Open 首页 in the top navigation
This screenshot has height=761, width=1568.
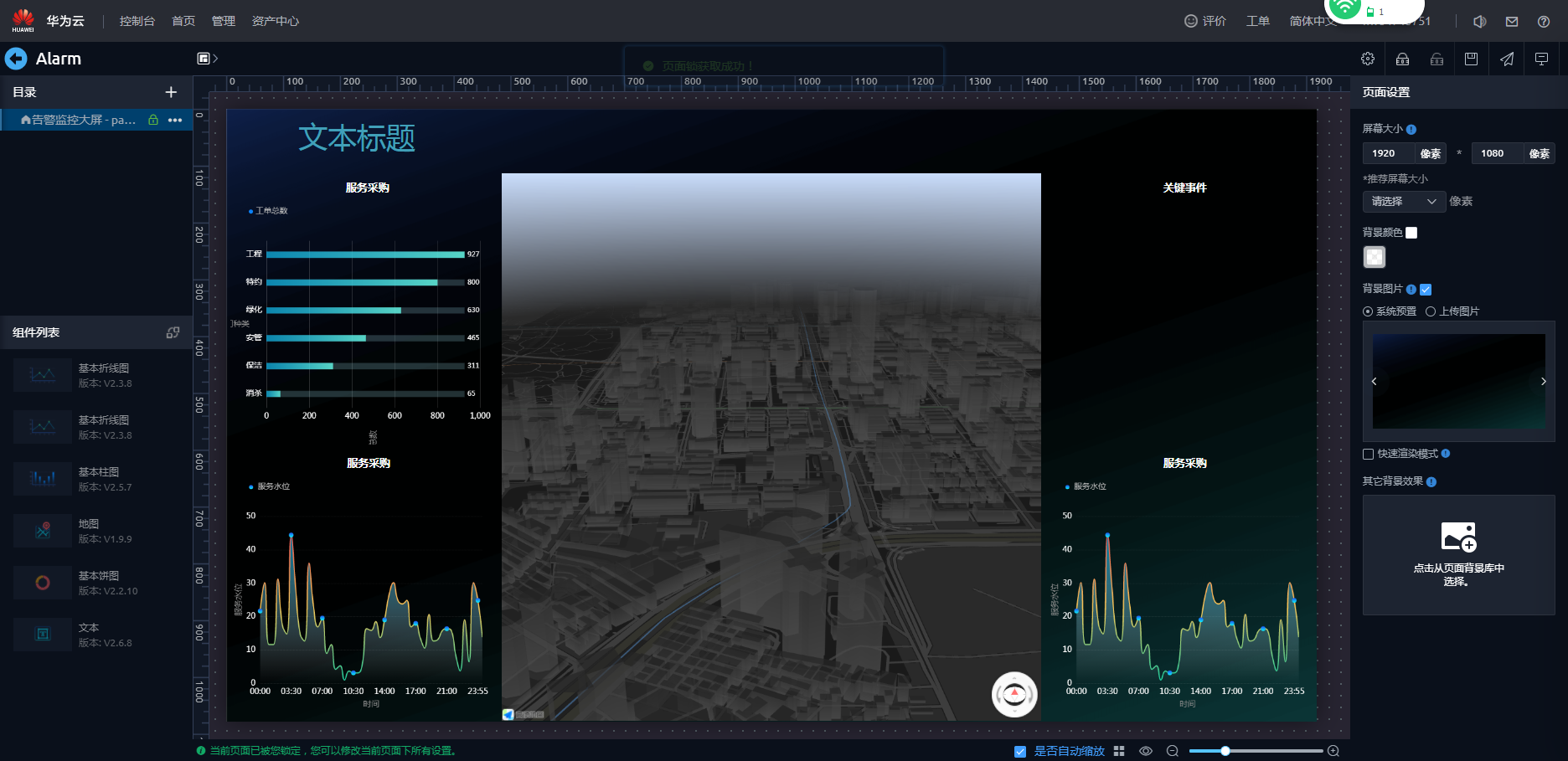tap(183, 21)
